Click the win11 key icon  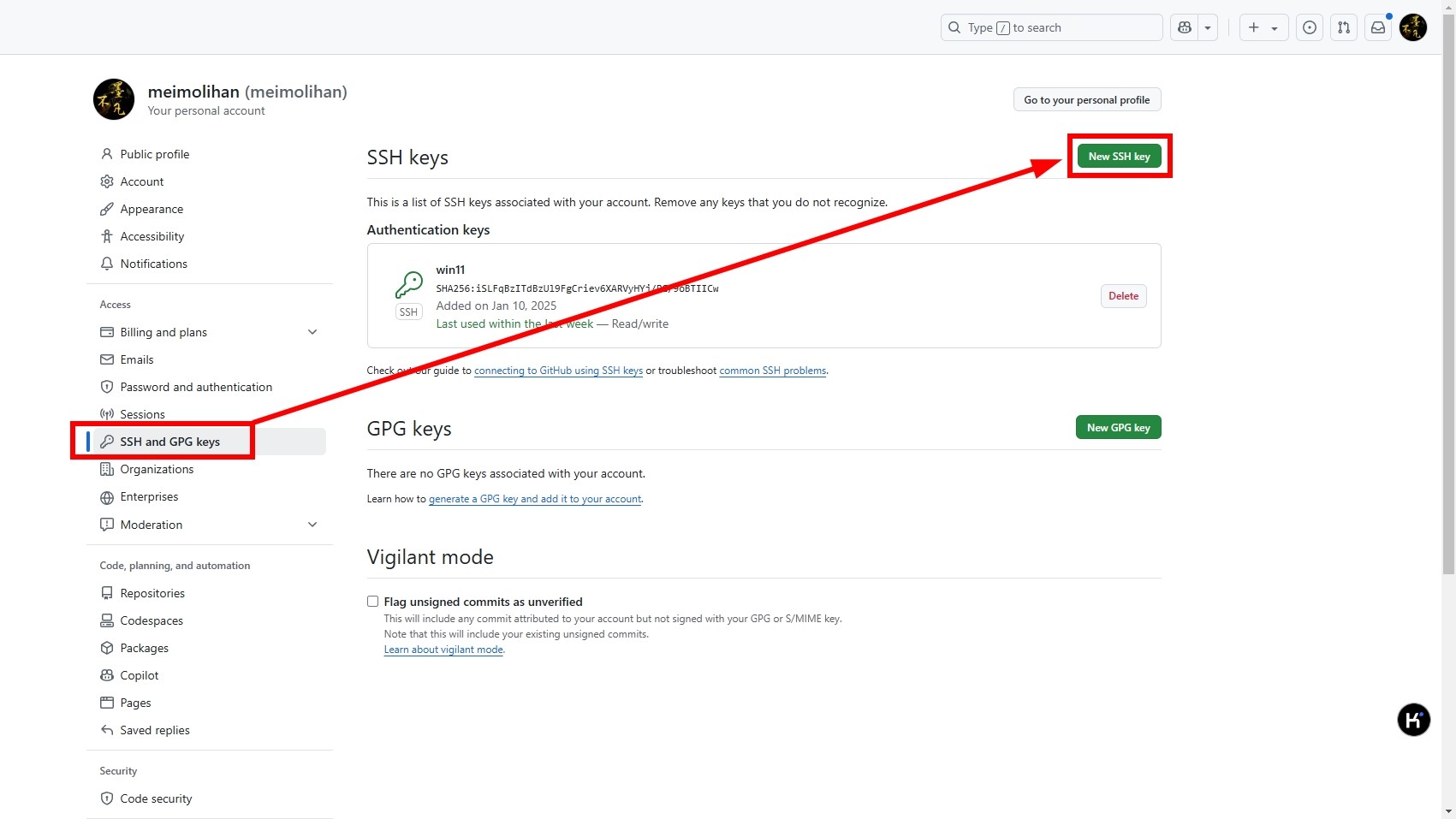click(x=409, y=285)
